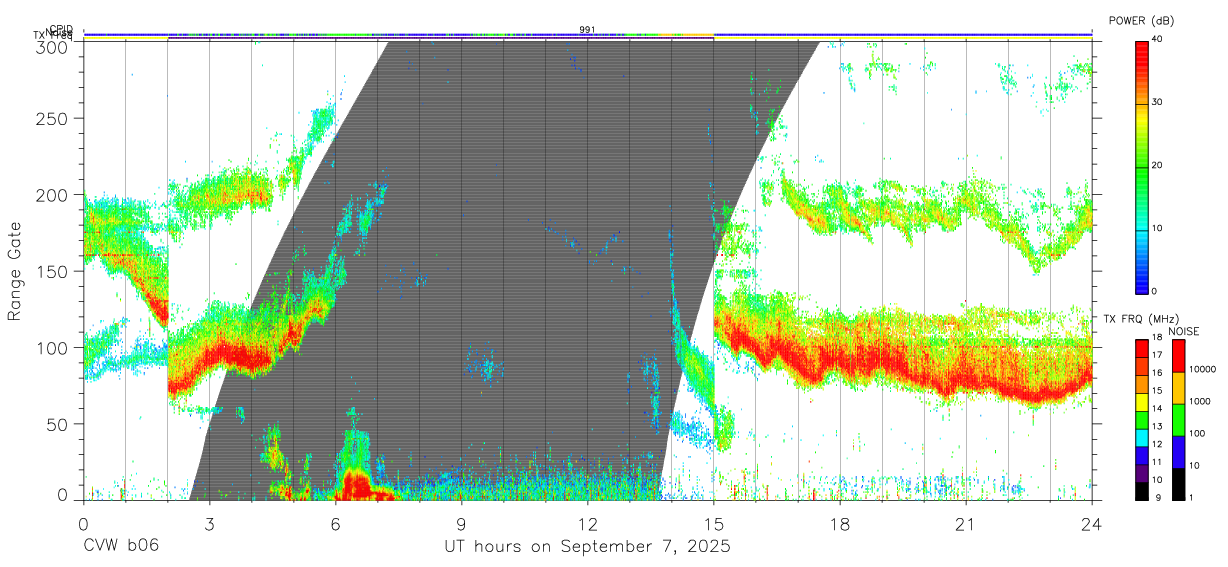This screenshot has height=567, width=1228.
Task: Click the "100" noise scale label
Action: 1198,433
